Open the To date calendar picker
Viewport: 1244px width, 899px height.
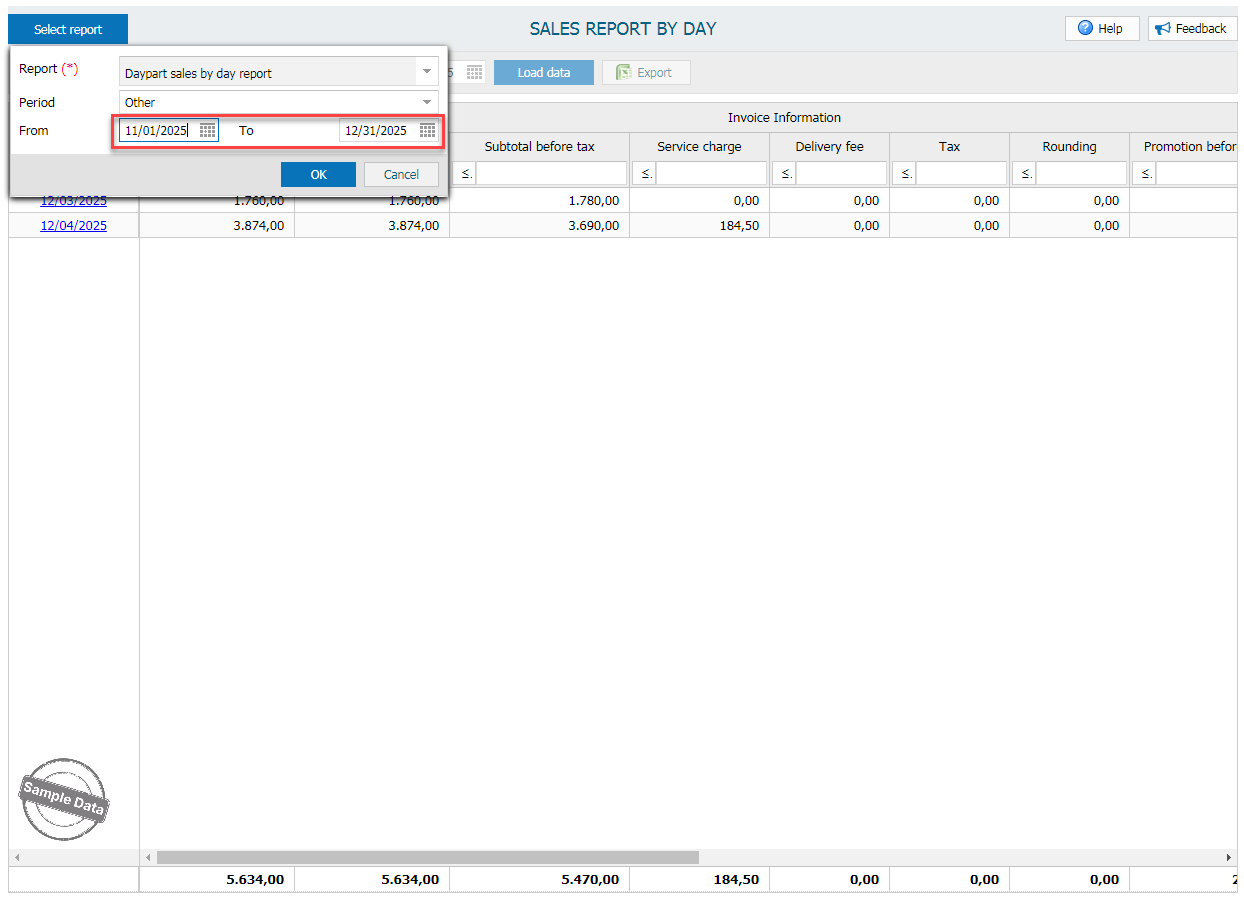[427, 130]
